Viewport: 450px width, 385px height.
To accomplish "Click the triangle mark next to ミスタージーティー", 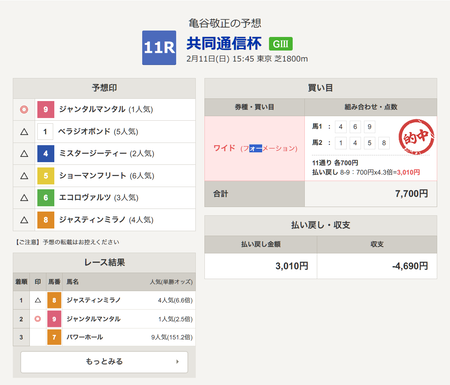I will [24, 154].
